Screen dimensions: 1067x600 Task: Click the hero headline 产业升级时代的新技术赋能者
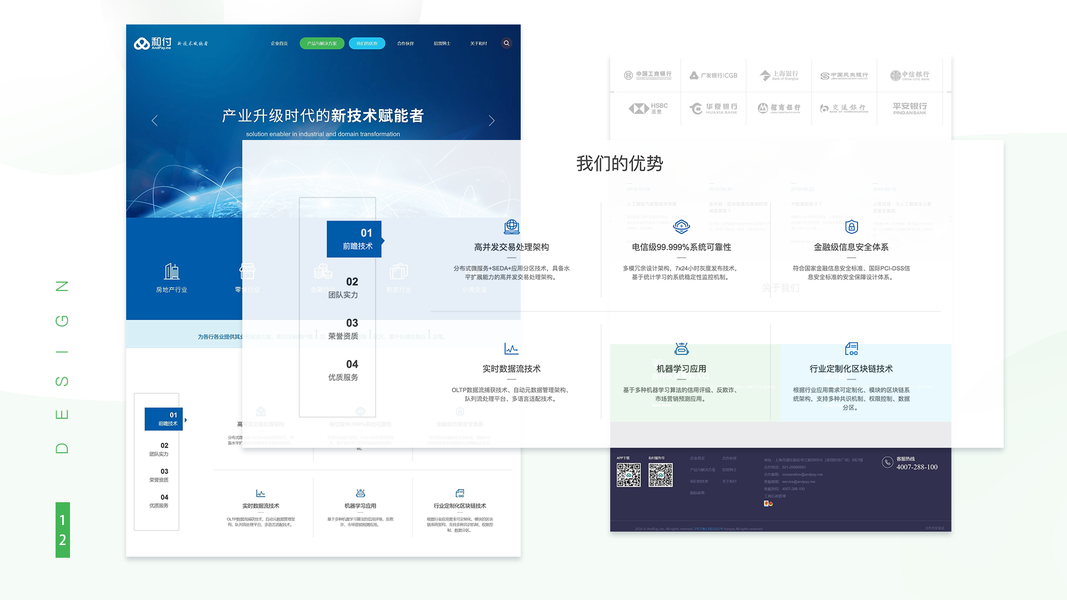click(x=323, y=116)
